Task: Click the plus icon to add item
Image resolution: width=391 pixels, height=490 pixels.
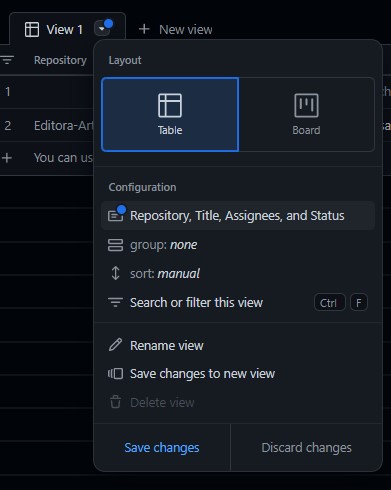Action: pyautogui.click(x=7, y=158)
